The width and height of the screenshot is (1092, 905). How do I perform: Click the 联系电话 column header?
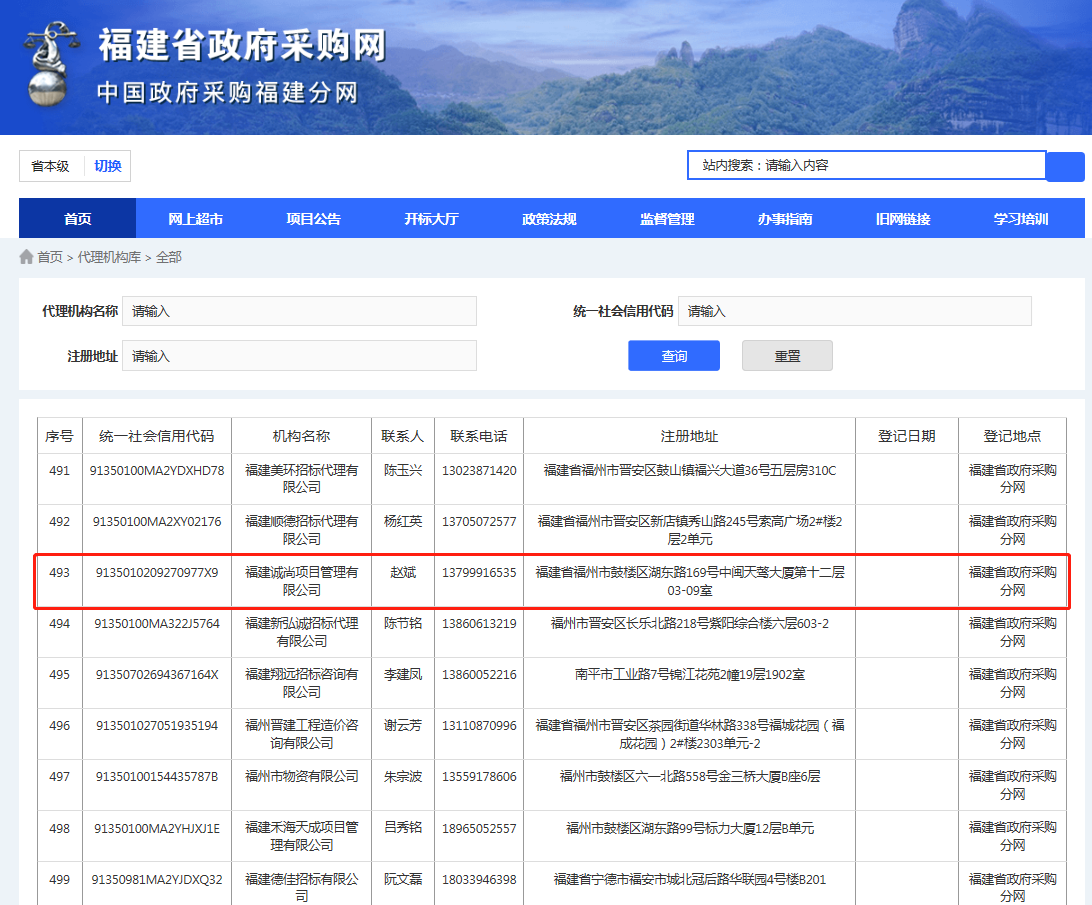pos(479,436)
